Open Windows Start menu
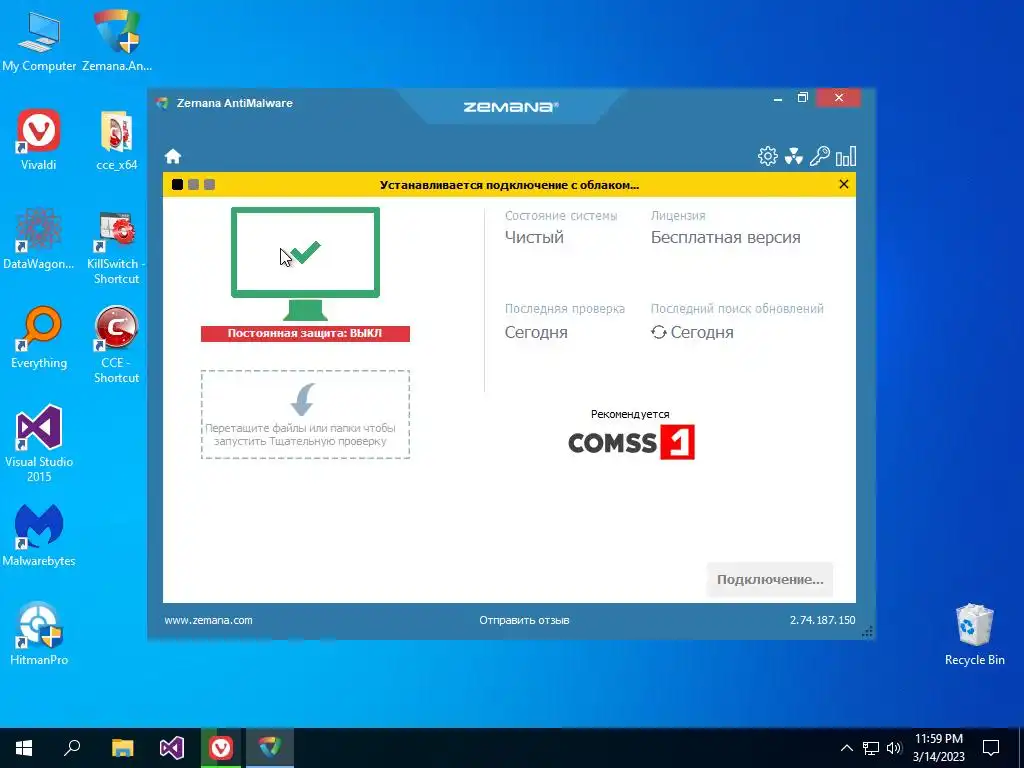 coord(24,748)
